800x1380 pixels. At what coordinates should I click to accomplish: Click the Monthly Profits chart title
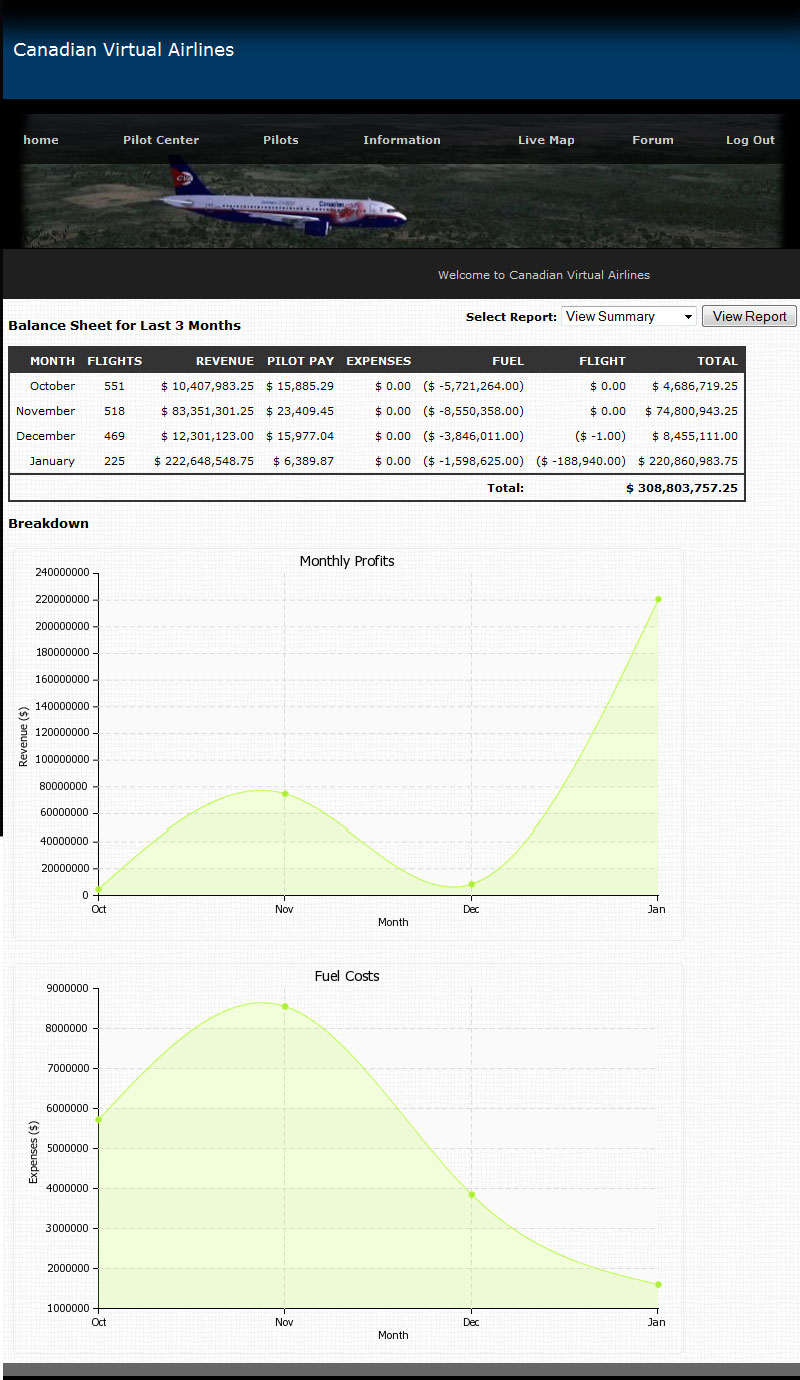[x=347, y=561]
